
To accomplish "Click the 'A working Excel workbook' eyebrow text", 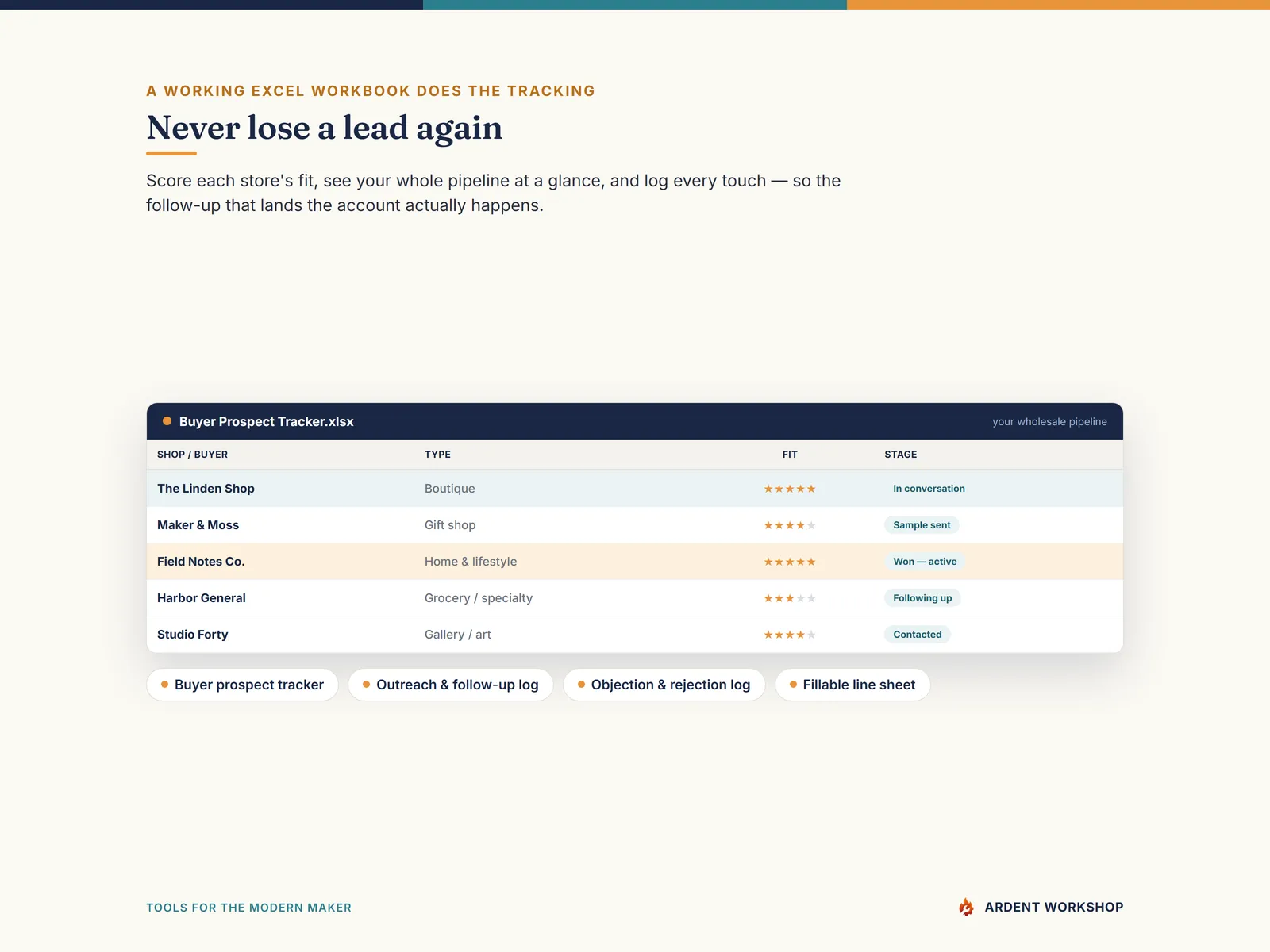I will tap(371, 90).
